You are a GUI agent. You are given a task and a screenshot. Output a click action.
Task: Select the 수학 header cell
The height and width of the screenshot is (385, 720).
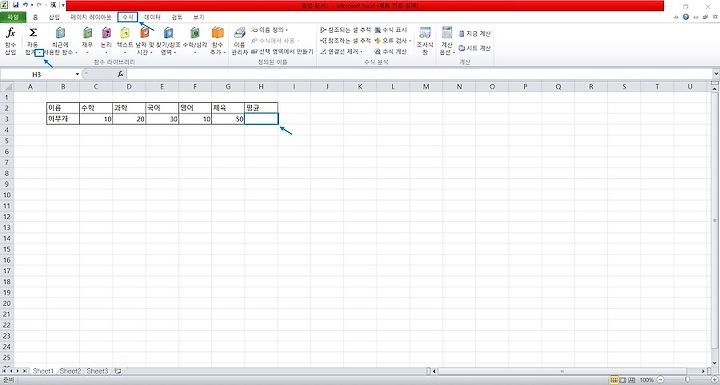coord(96,108)
